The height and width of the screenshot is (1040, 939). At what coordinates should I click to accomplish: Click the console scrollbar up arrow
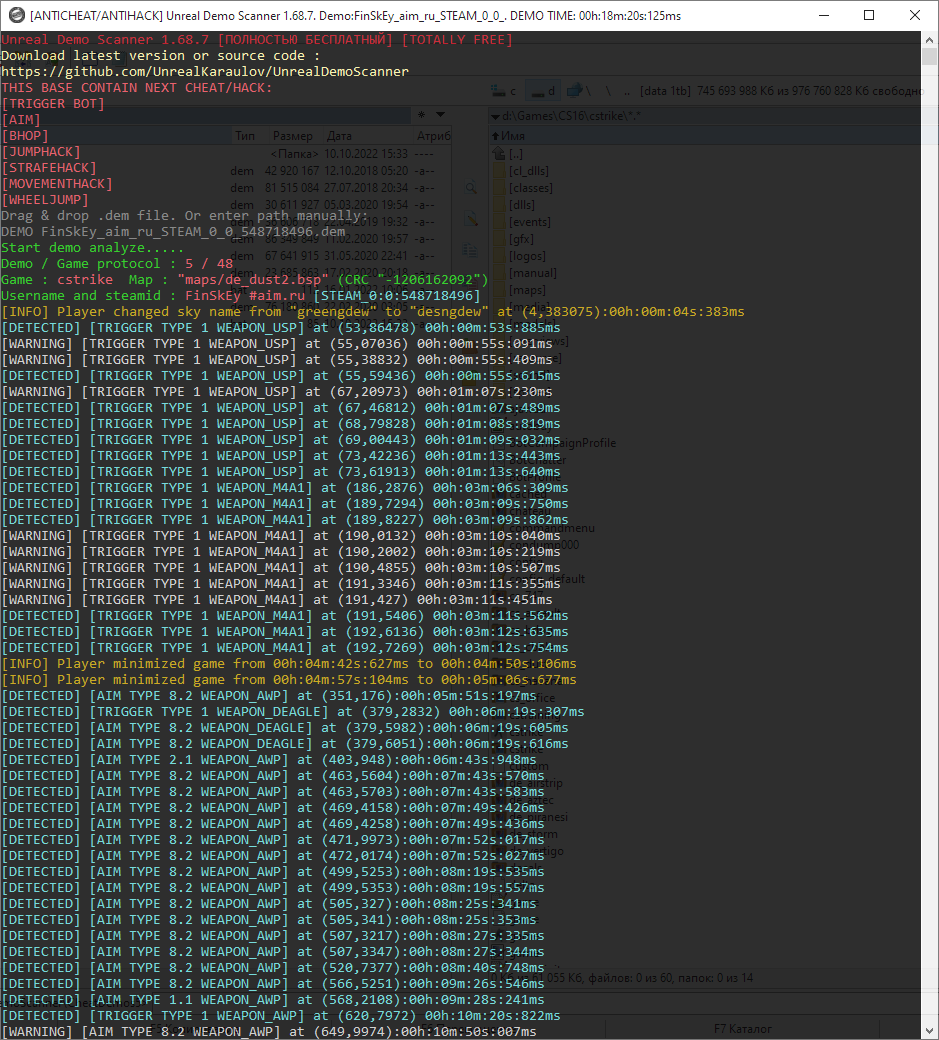coord(930,40)
